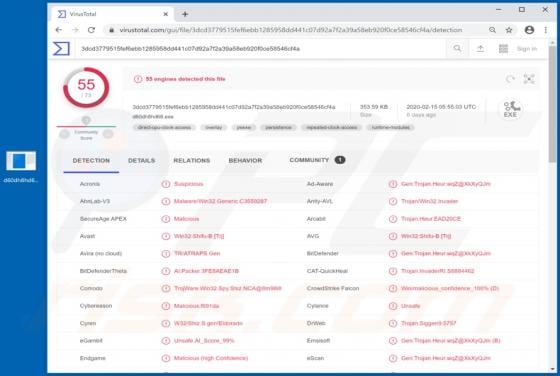Image resolution: width=560 pixels, height=376 pixels.
Task: Open the RELATIONS tab
Action: (192, 161)
